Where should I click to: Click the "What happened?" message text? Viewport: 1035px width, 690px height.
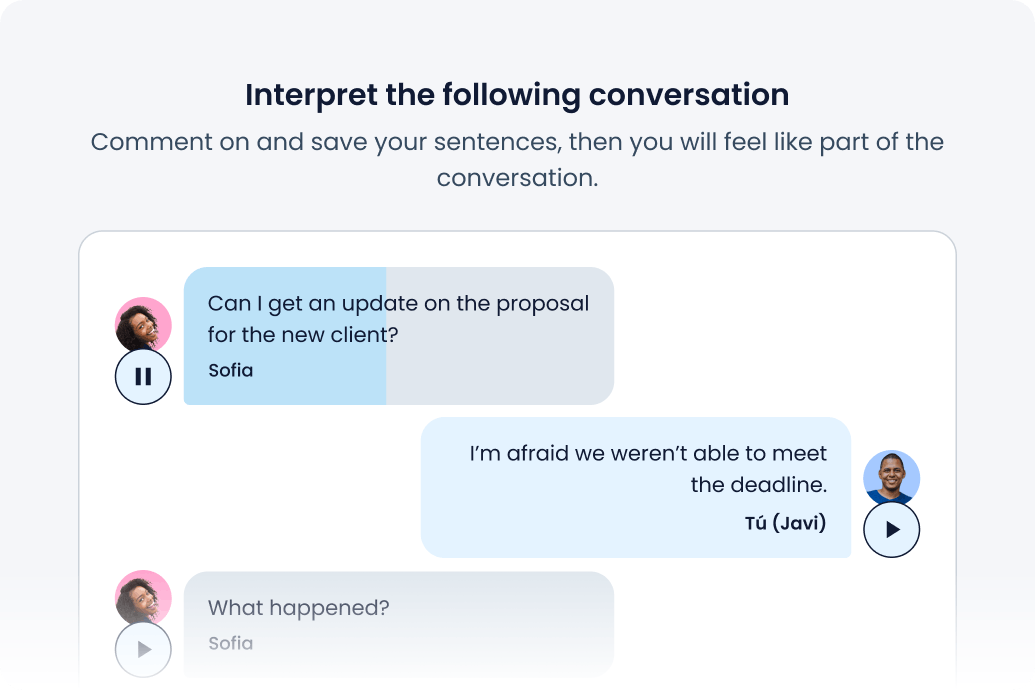coord(298,608)
